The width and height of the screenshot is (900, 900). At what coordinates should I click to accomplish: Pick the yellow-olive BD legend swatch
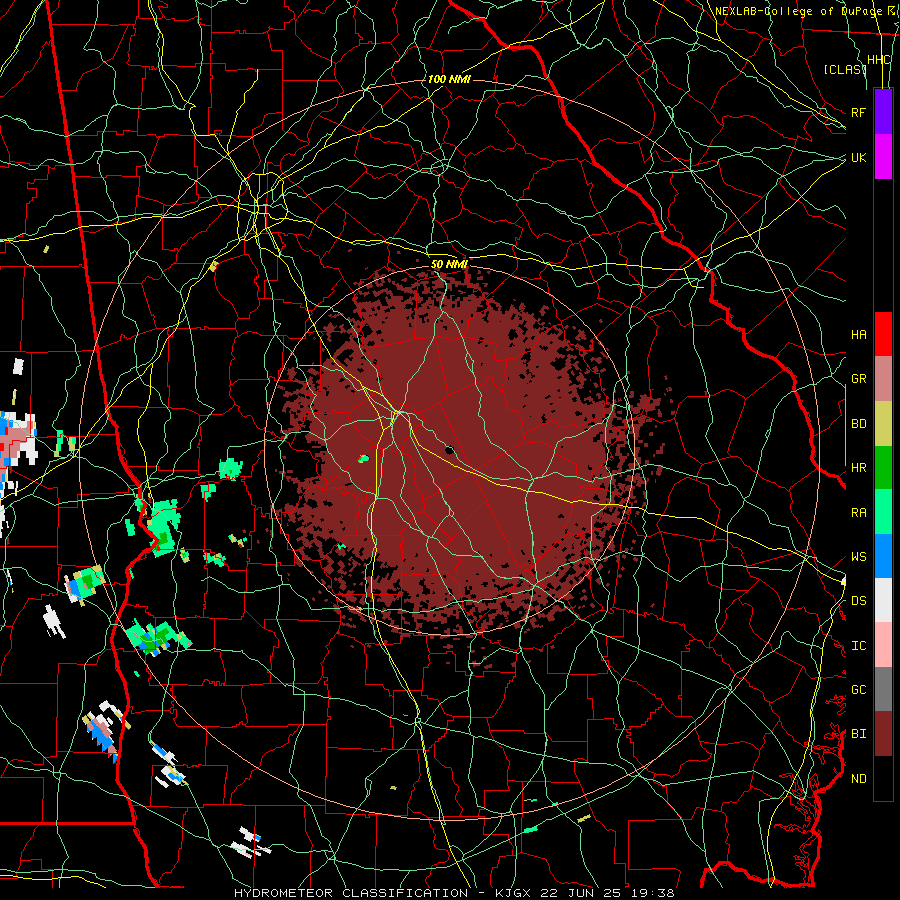coord(883,424)
